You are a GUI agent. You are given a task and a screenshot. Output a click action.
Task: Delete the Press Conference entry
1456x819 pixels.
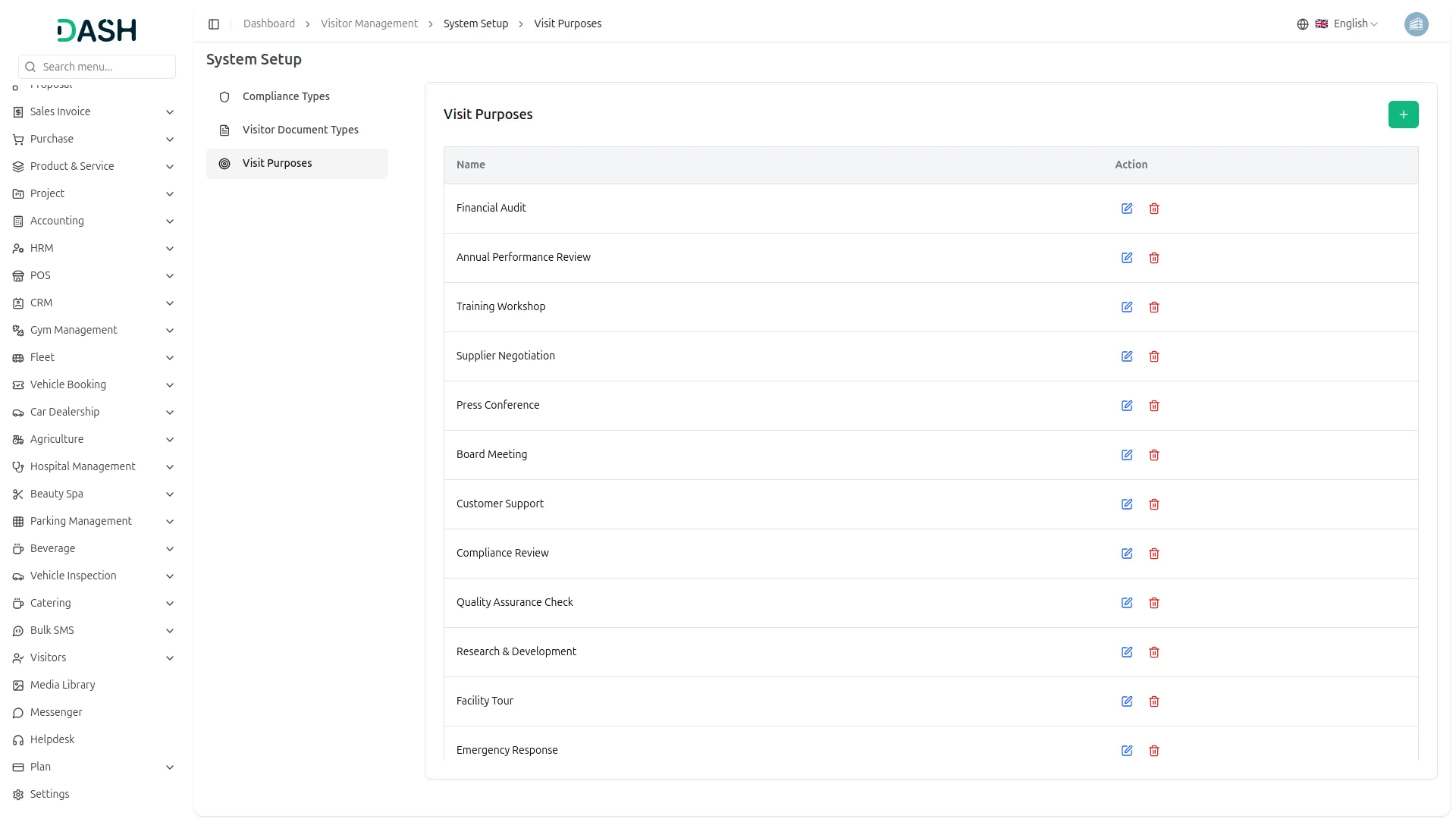click(x=1154, y=406)
